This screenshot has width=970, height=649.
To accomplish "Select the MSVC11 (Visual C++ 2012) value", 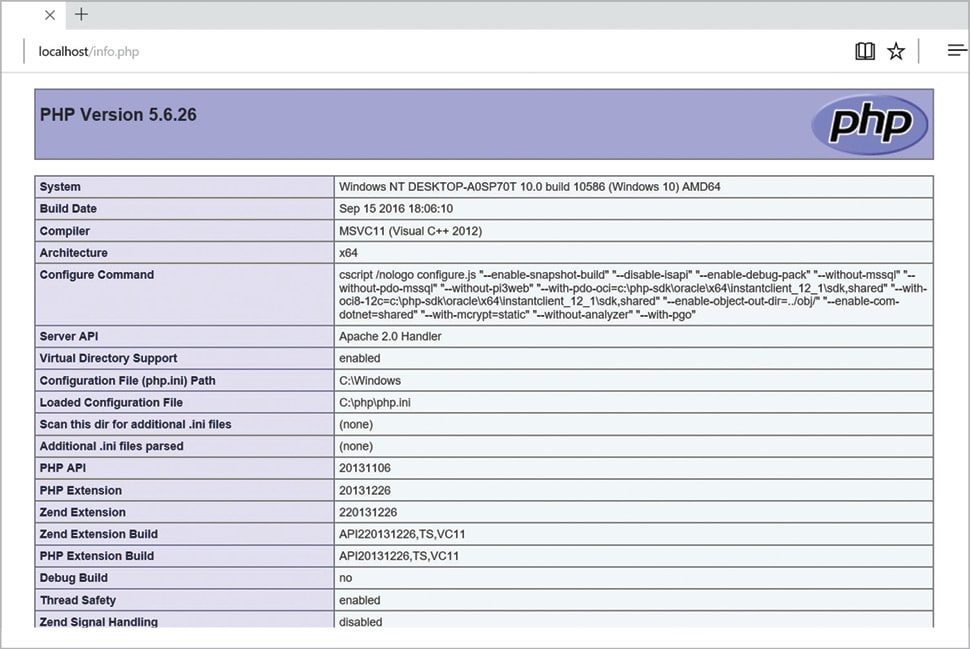I will 410,231.
